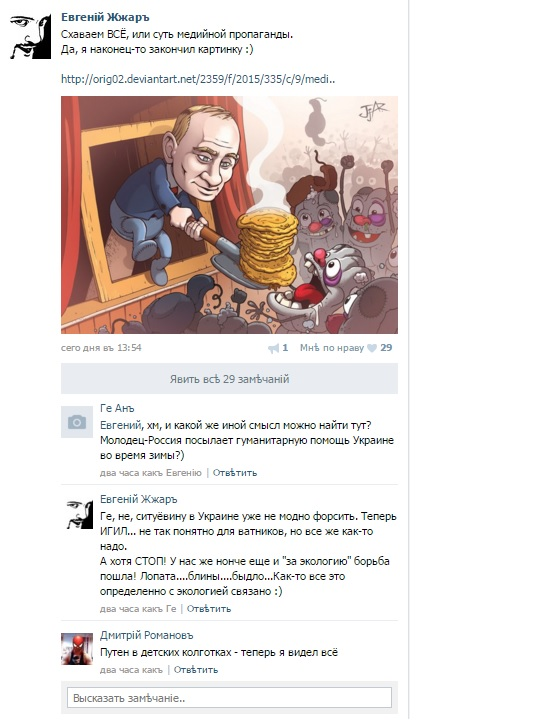
Task: Open the cartoon image attached to post
Action: click(229, 214)
